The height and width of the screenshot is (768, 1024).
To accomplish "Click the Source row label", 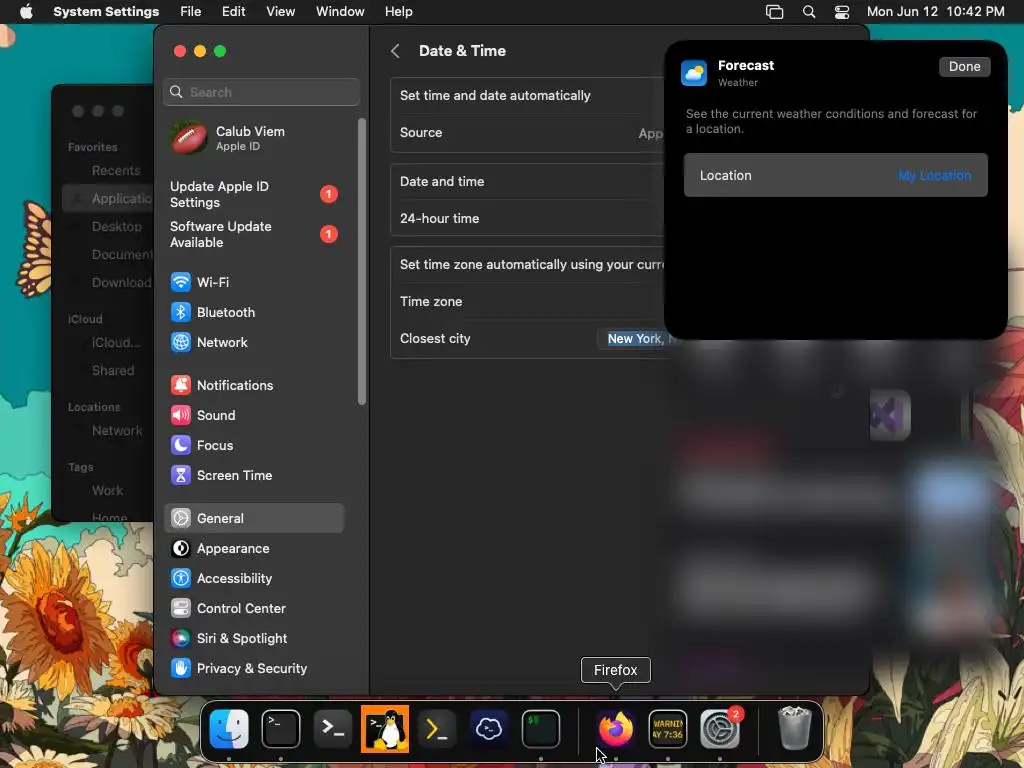I will 421,133.
